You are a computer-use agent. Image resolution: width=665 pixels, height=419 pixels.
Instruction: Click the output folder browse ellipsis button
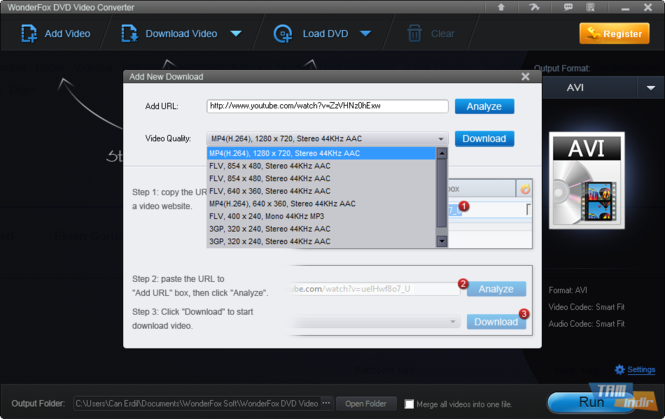tap(326, 403)
